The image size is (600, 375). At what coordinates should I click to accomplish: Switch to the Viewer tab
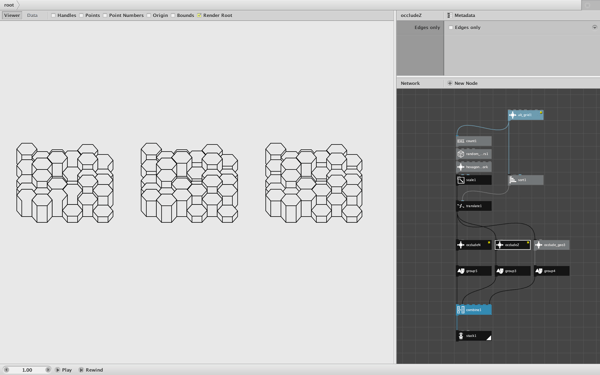(x=12, y=15)
